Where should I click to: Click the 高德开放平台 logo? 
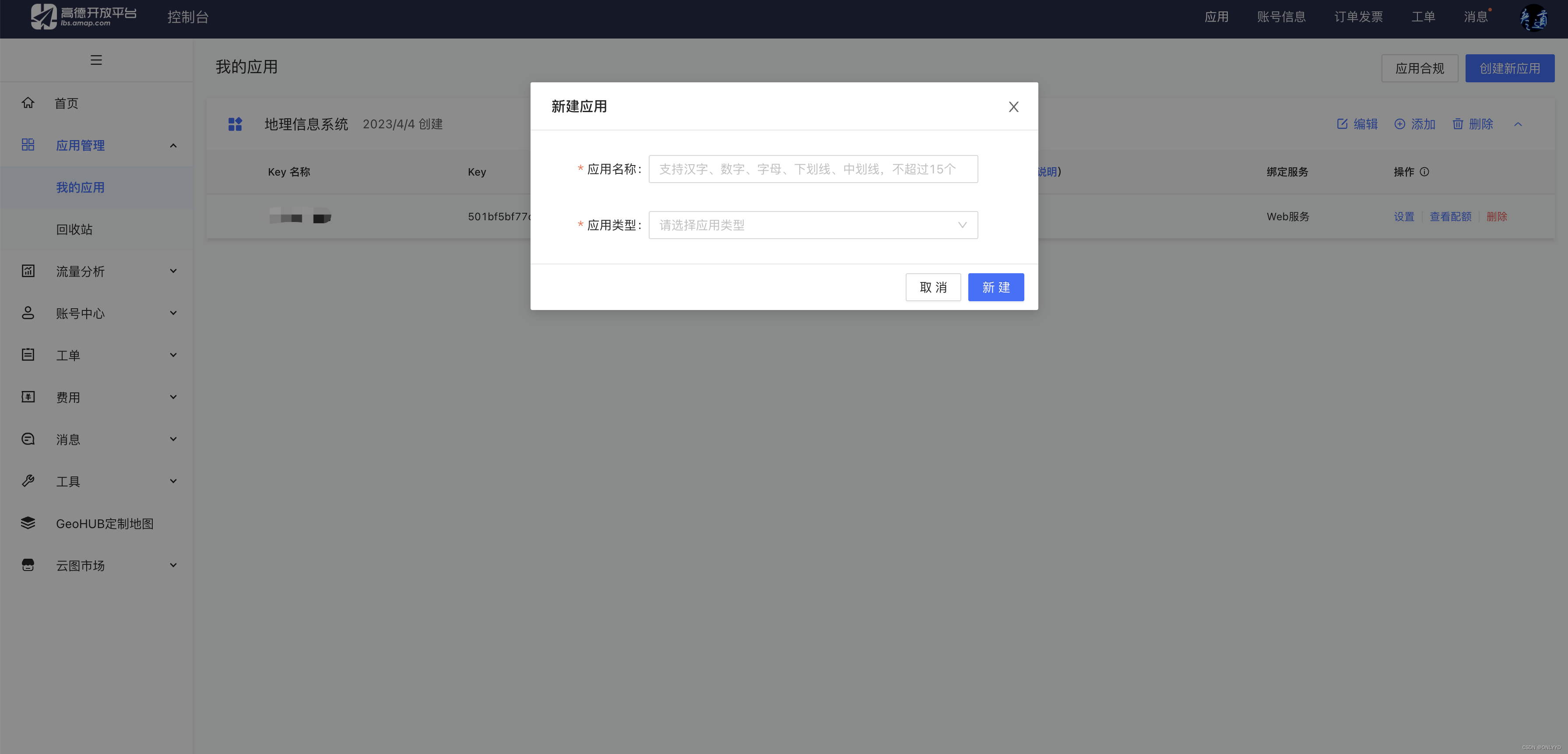84,17
